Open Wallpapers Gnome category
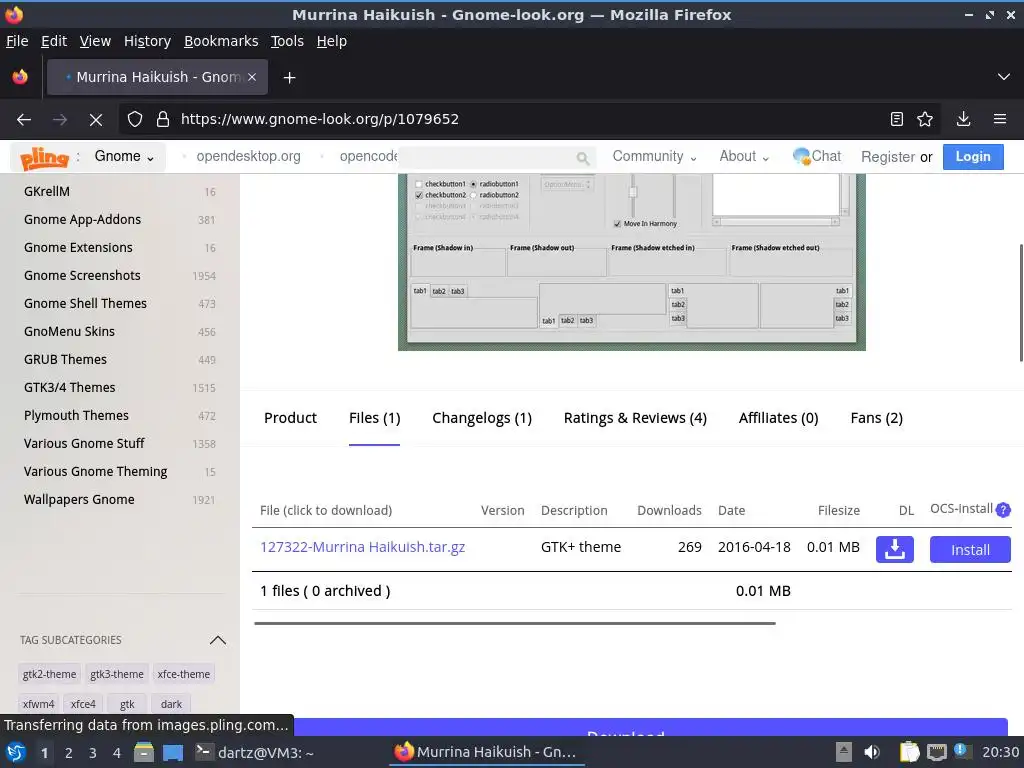This screenshot has width=1024, height=768. pyautogui.click(x=79, y=500)
